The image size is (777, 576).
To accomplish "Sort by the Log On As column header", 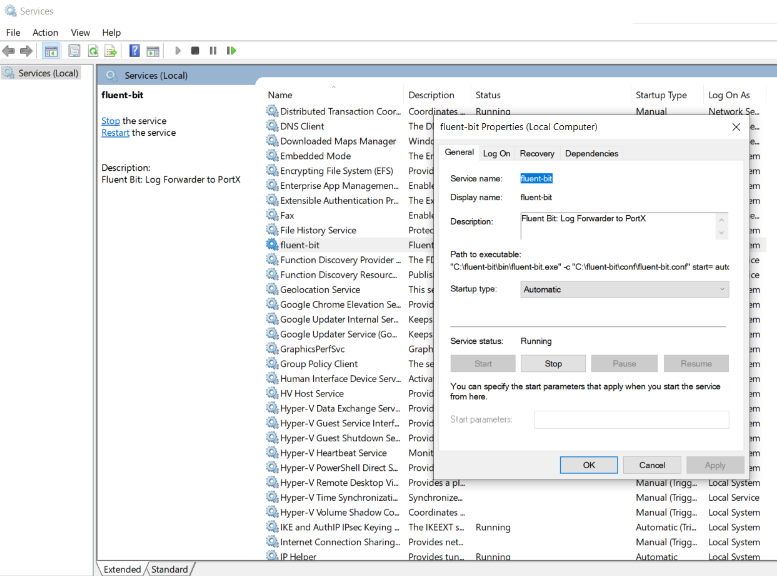I will click(x=729, y=95).
